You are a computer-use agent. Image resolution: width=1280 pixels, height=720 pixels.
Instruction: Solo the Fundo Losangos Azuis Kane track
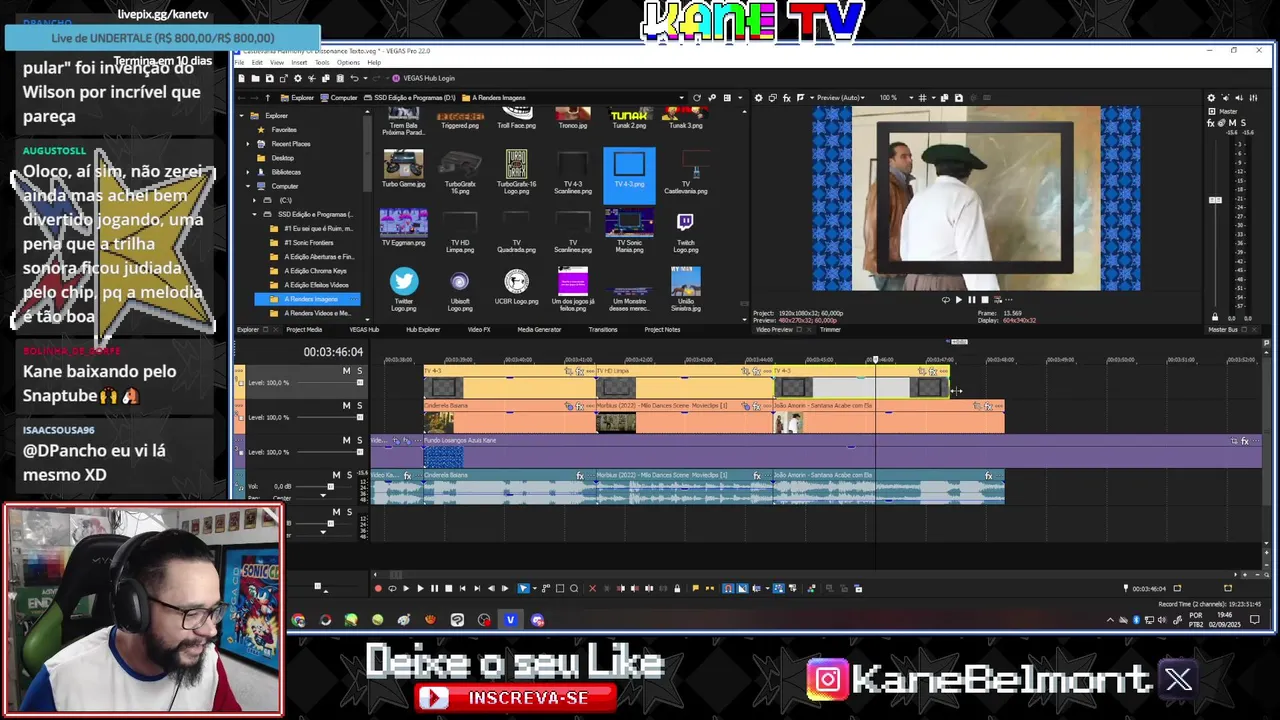pyautogui.click(x=360, y=440)
